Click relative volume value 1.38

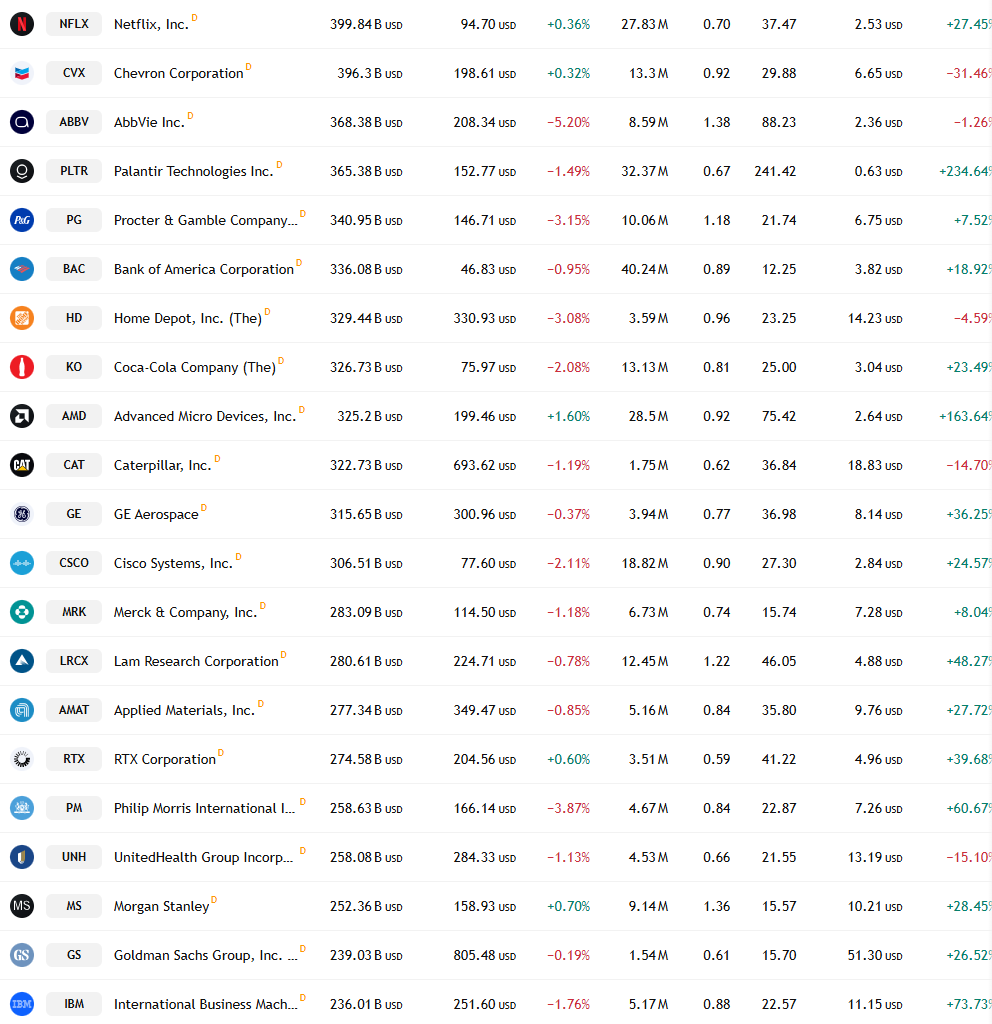716,123
